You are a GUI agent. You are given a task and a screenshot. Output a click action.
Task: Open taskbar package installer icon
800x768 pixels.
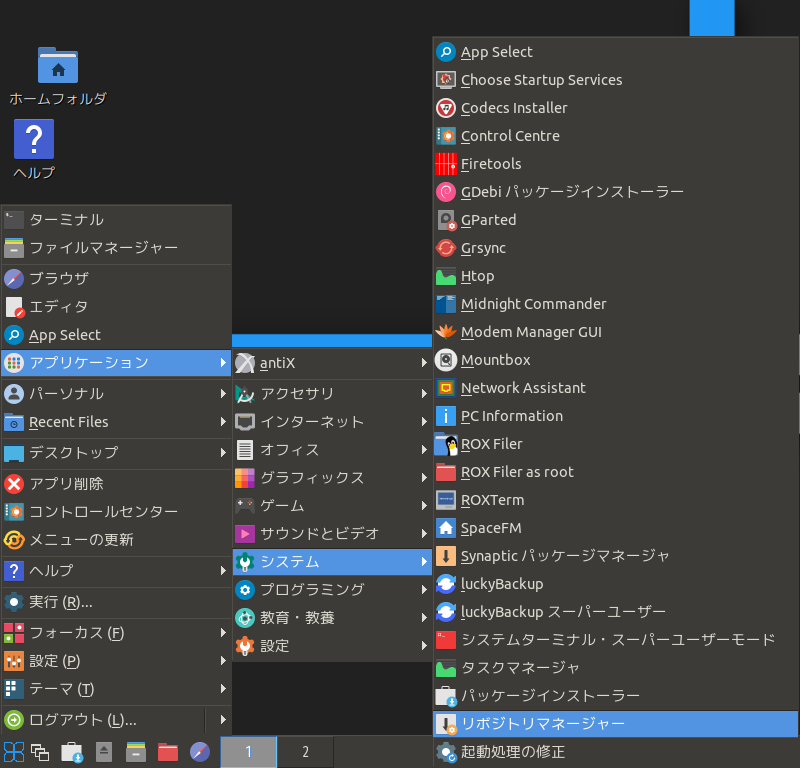click(71, 752)
